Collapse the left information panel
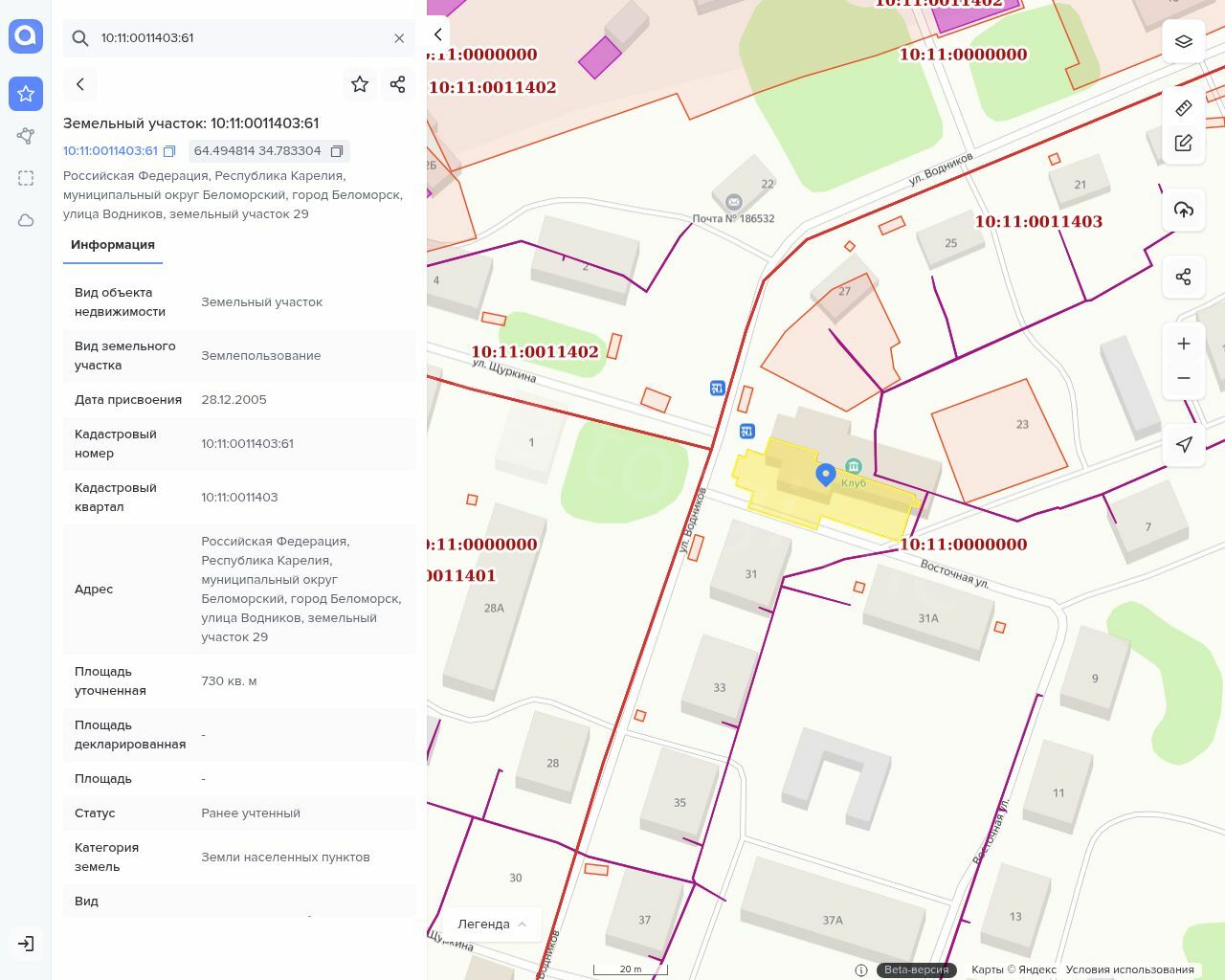The image size is (1225, 980). 437,34
